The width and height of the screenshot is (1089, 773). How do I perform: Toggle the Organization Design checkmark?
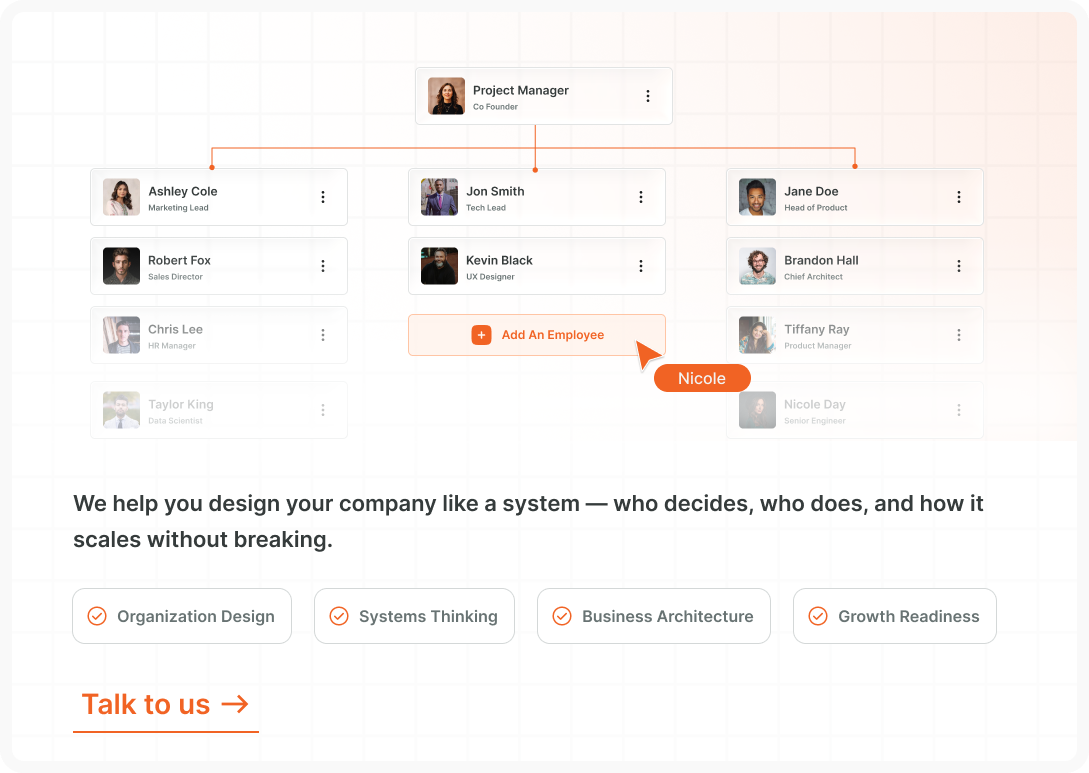pyautogui.click(x=97, y=616)
